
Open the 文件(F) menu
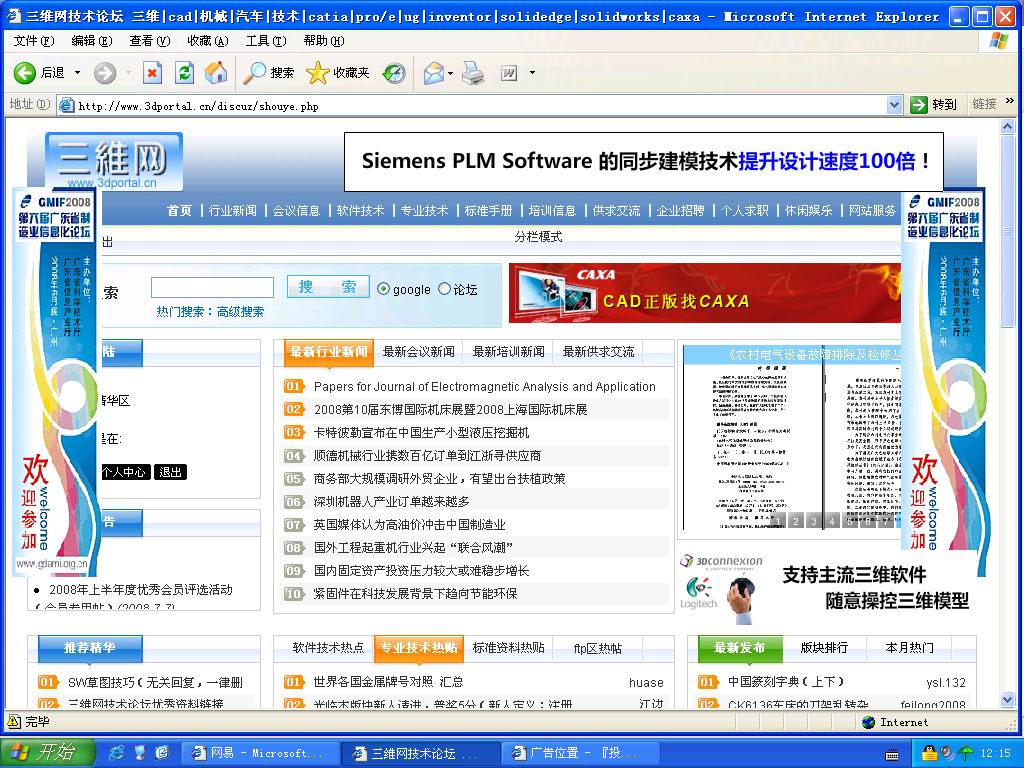tap(33, 40)
